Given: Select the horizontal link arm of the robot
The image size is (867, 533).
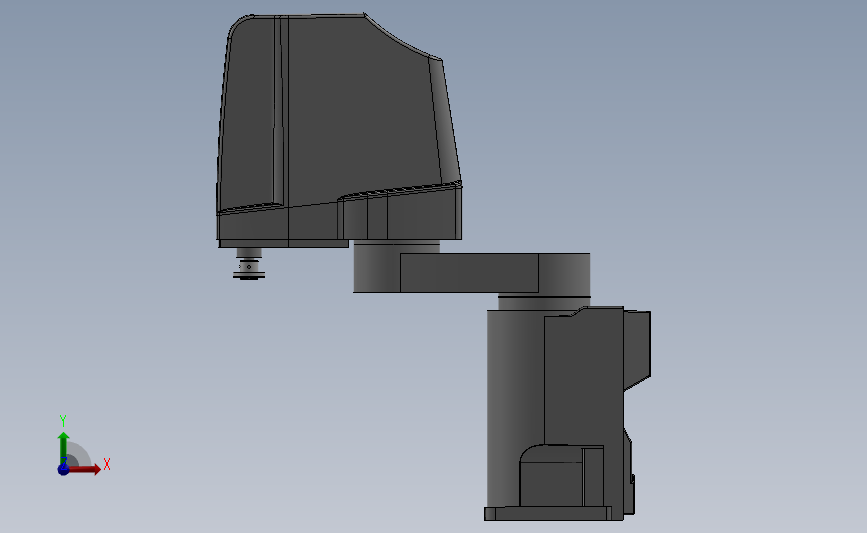Looking at the screenshot, I should tap(472, 273).
